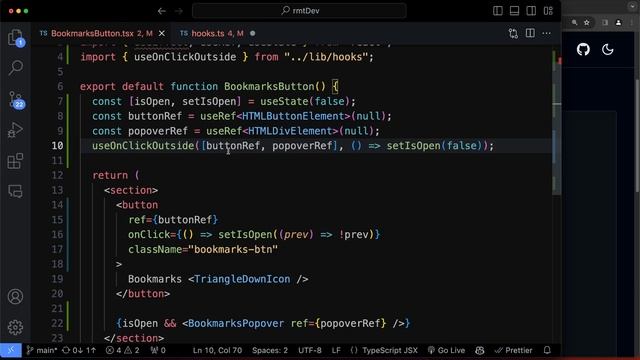Click main branch in status bar
The image size is (640, 360).
point(42,350)
